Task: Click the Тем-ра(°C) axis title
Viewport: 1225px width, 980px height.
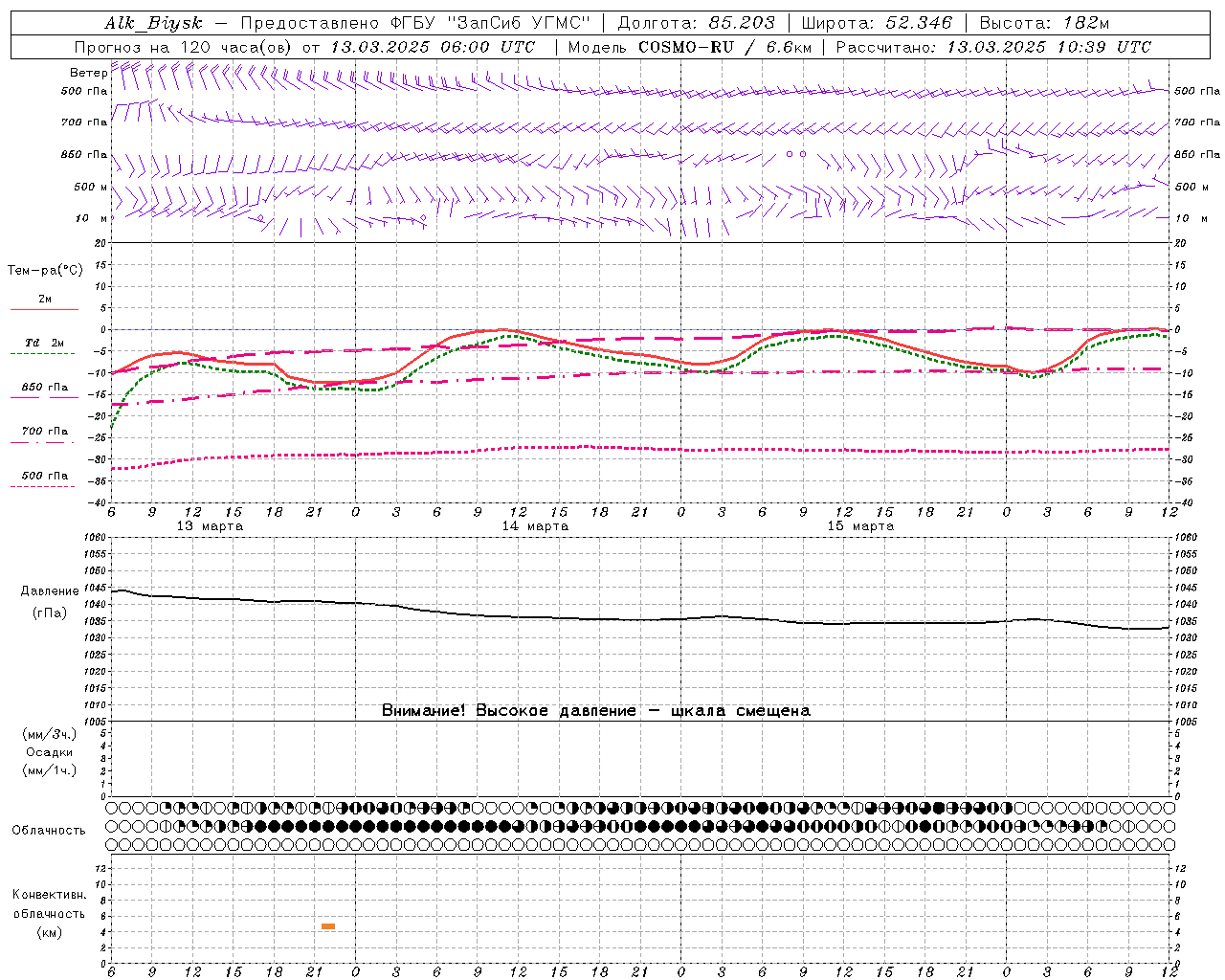Action: click(45, 271)
